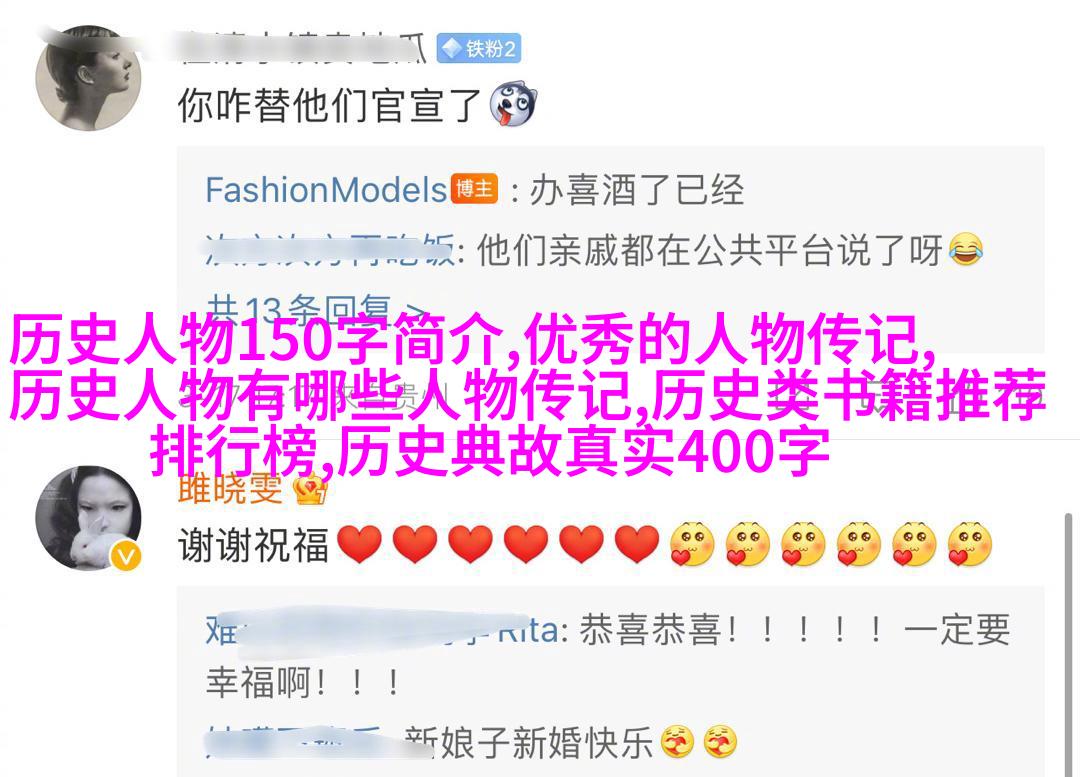Screen dimensions: 1080x777
Task: Expand the 共13条回复 replies thread
Action: click(x=315, y=309)
